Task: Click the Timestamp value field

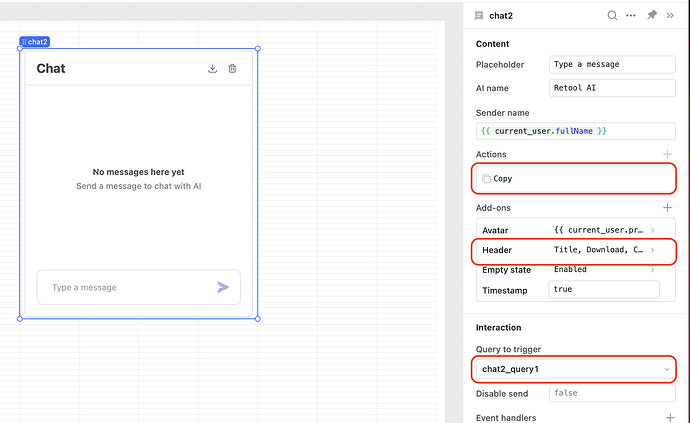Action: click(x=604, y=289)
